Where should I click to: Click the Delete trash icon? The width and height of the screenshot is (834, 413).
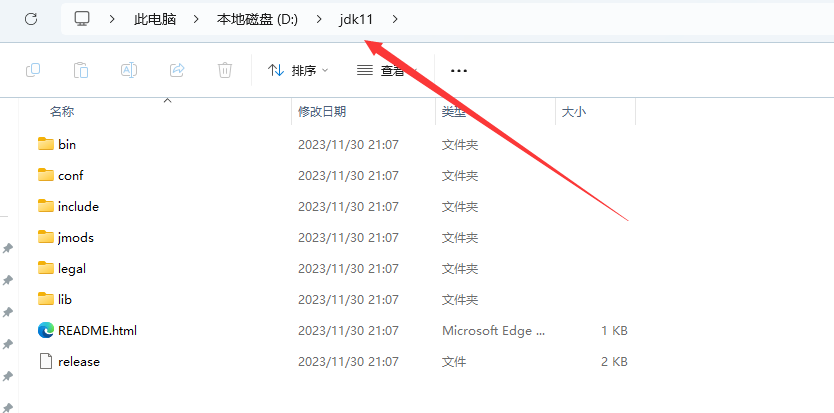pos(225,70)
